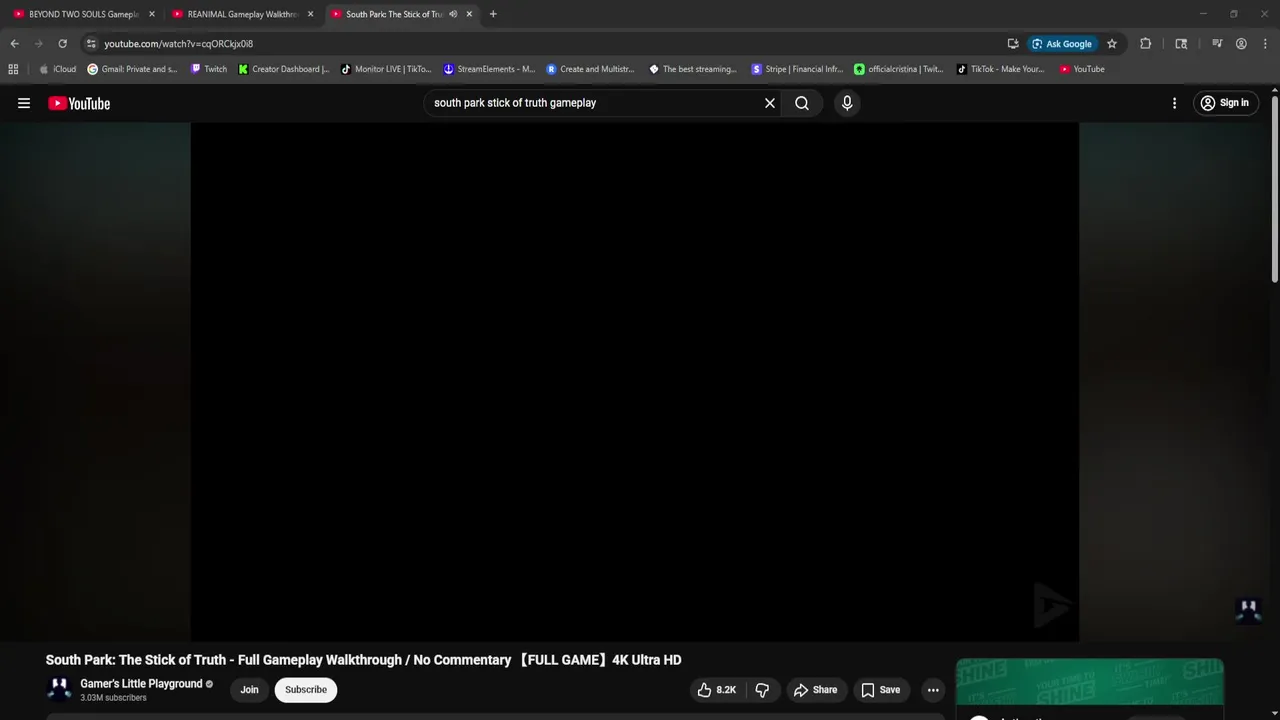The height and width of the screenshot is (720, 1280).
Task: View site information icon in address bar
Action: coord(91,44)
